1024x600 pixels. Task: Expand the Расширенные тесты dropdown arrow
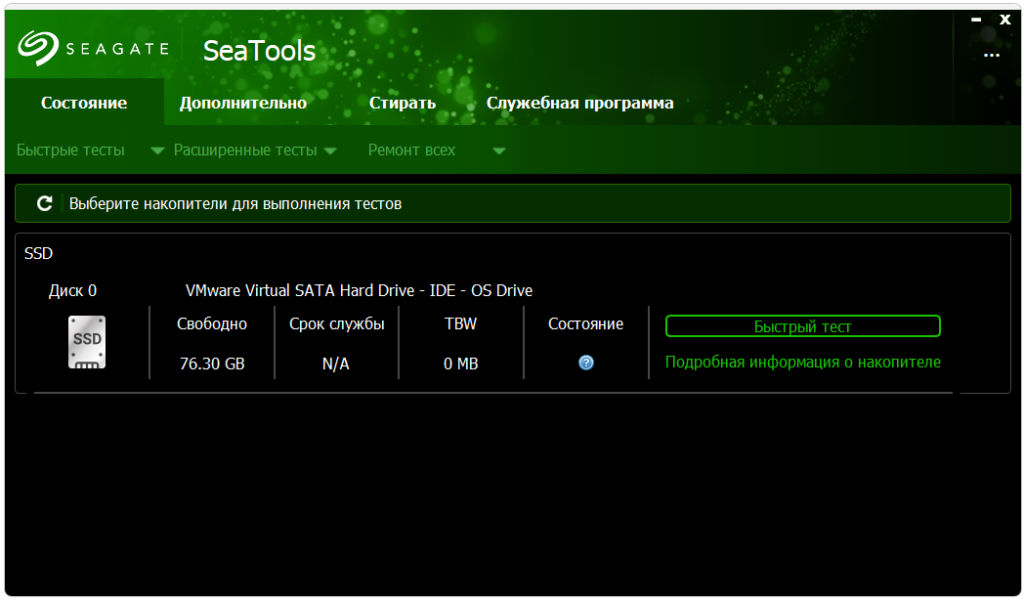[330, 151]
